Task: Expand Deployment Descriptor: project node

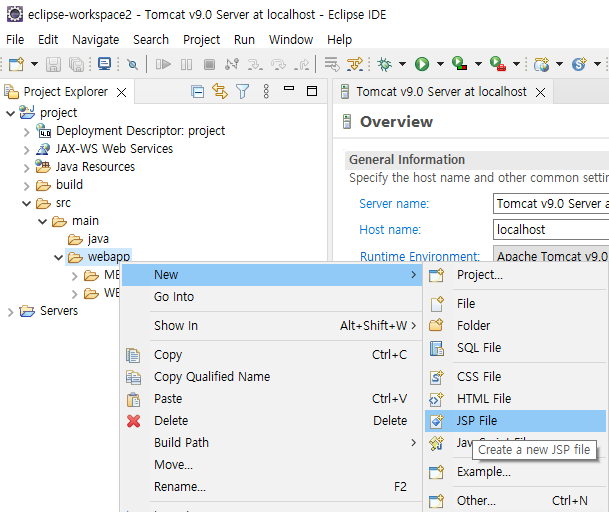Action: coord(26,132)
